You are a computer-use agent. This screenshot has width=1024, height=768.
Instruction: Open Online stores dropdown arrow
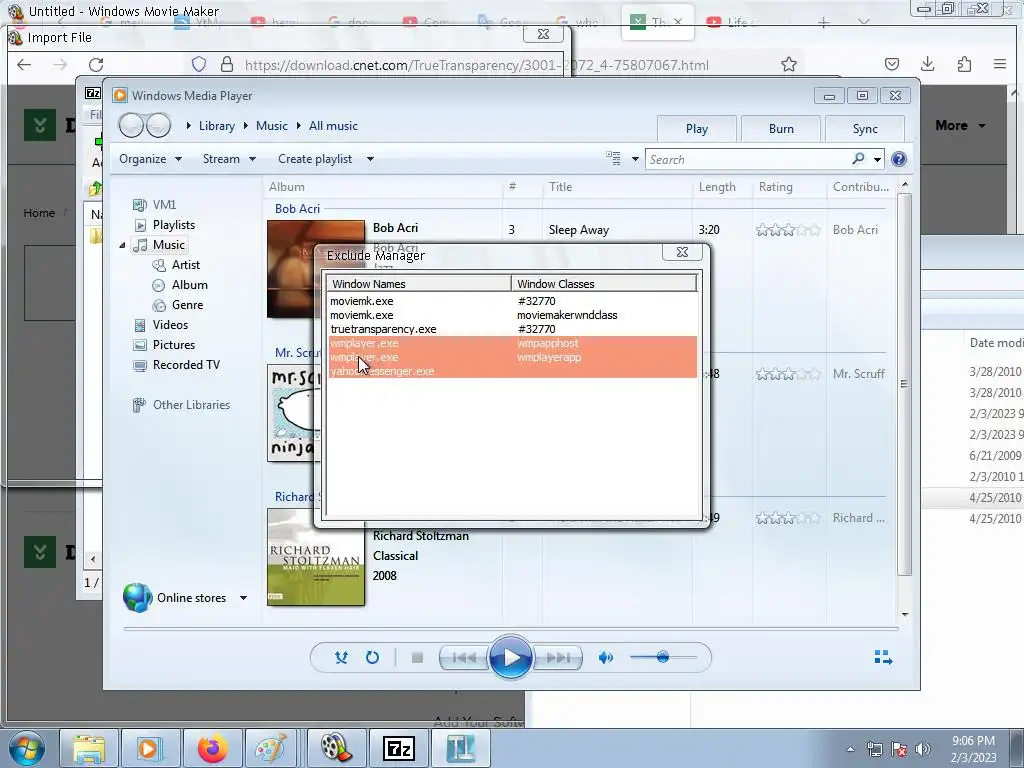pos(243,598)
